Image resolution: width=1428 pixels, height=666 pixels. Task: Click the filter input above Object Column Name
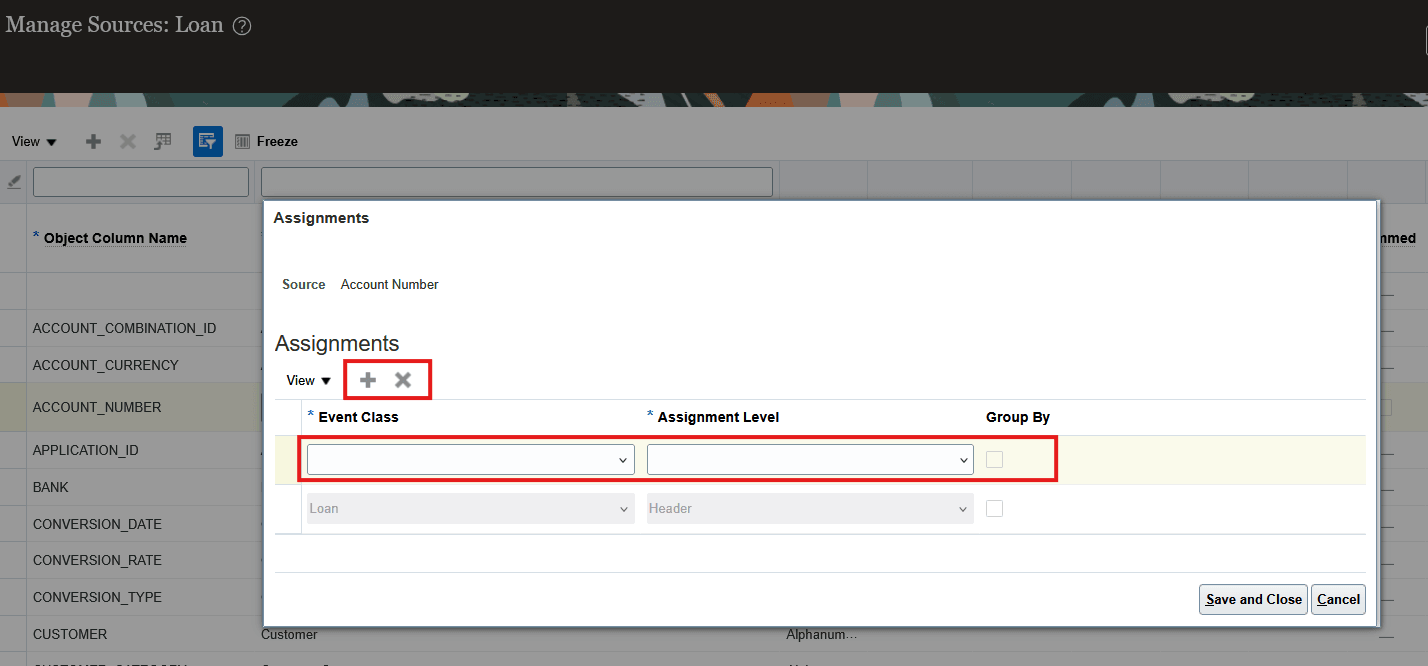[x=140, y=181]
